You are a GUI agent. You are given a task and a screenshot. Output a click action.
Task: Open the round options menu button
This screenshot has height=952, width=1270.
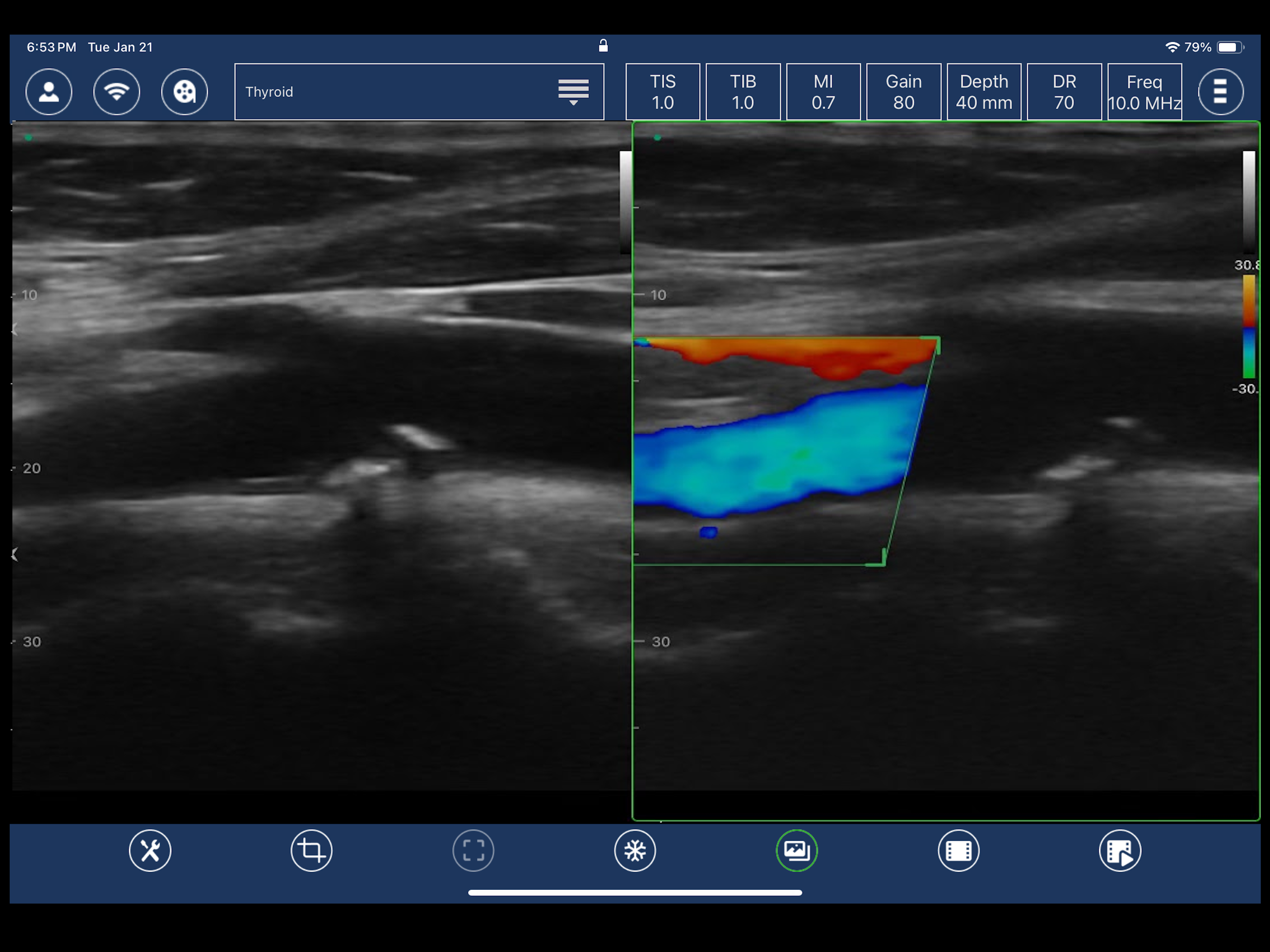point(1221,92)
